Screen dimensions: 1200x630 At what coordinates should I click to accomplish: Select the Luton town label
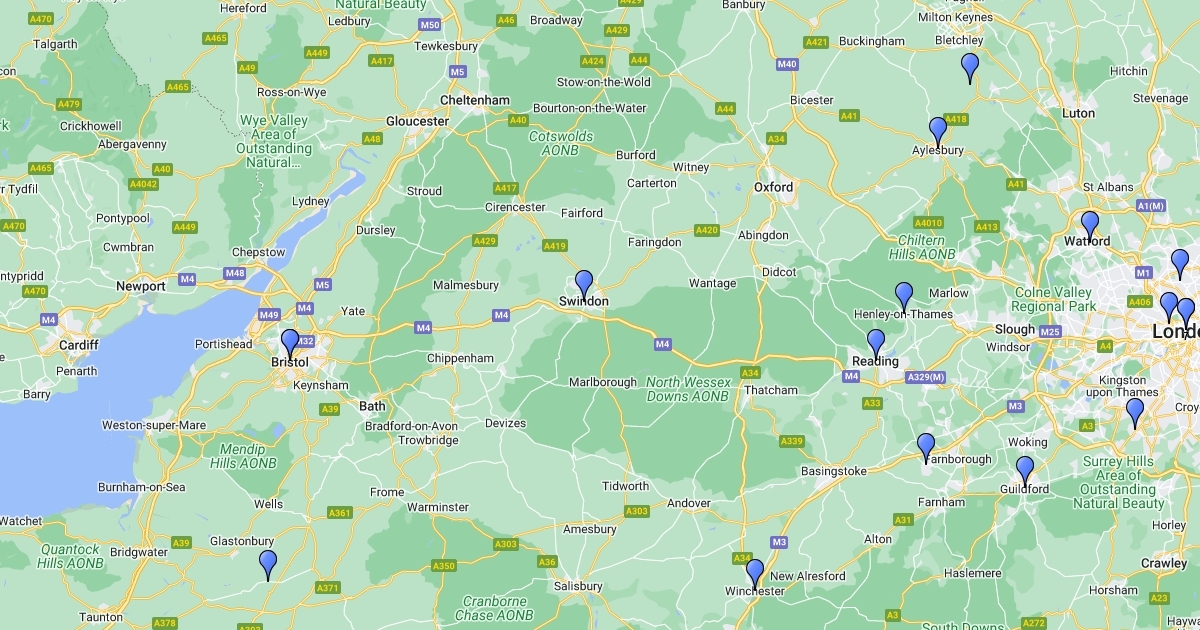point(1079,113)
